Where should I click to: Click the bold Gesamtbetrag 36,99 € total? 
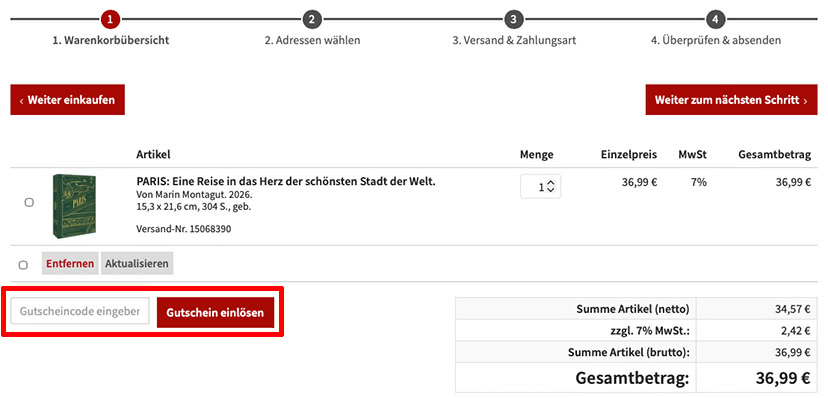[x=783, y=378]
